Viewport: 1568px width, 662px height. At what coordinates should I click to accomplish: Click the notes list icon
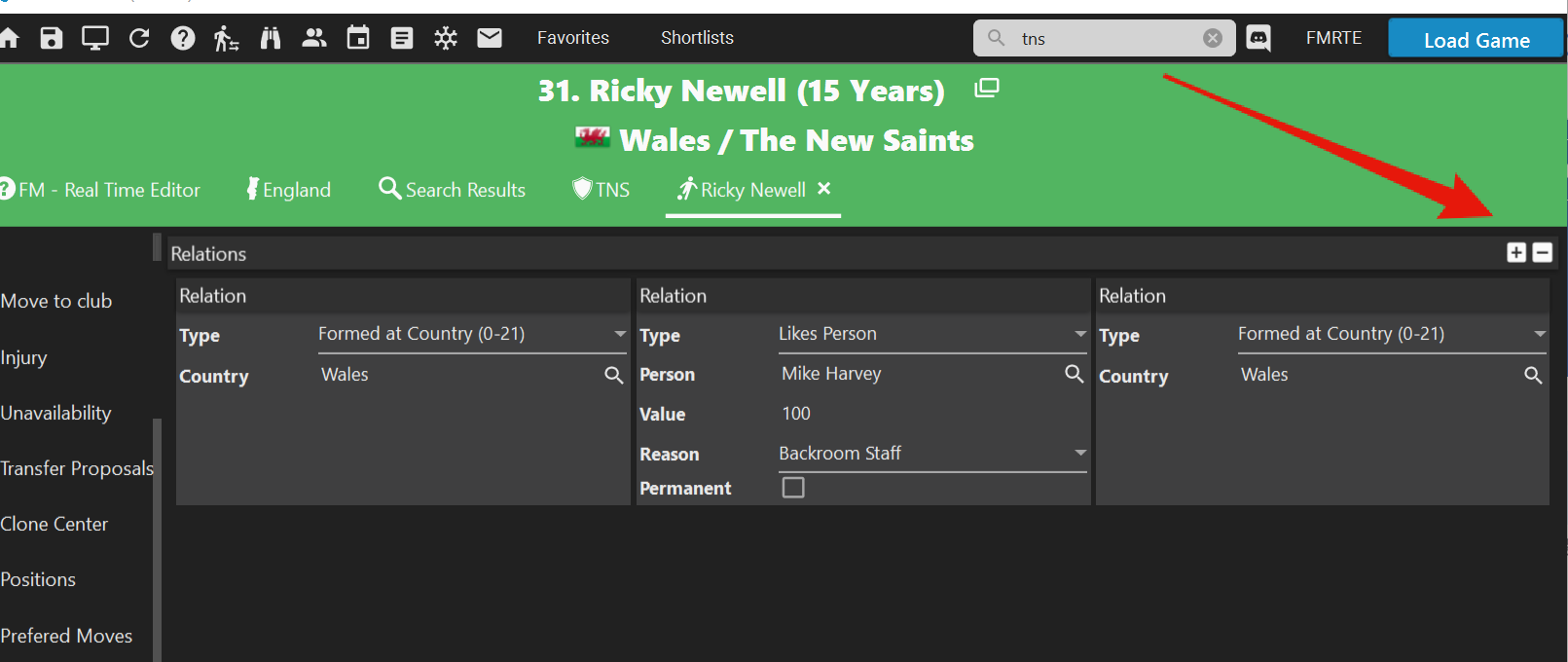[402, 38]
